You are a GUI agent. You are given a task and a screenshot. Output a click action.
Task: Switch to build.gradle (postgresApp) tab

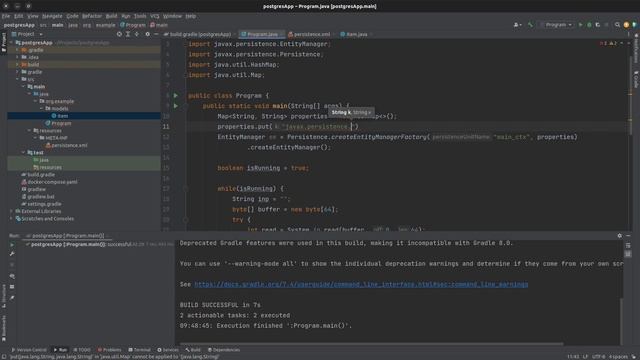tap(198, 34)
